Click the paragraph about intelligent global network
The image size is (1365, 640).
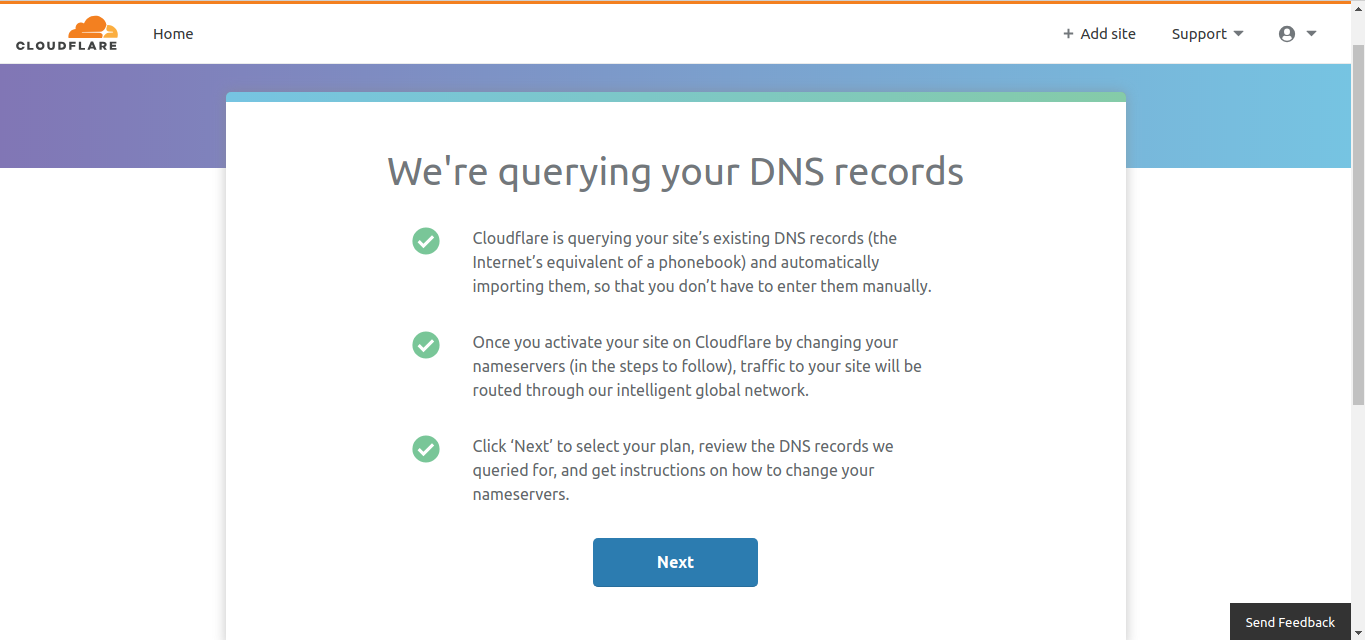[x=697, y=366]
